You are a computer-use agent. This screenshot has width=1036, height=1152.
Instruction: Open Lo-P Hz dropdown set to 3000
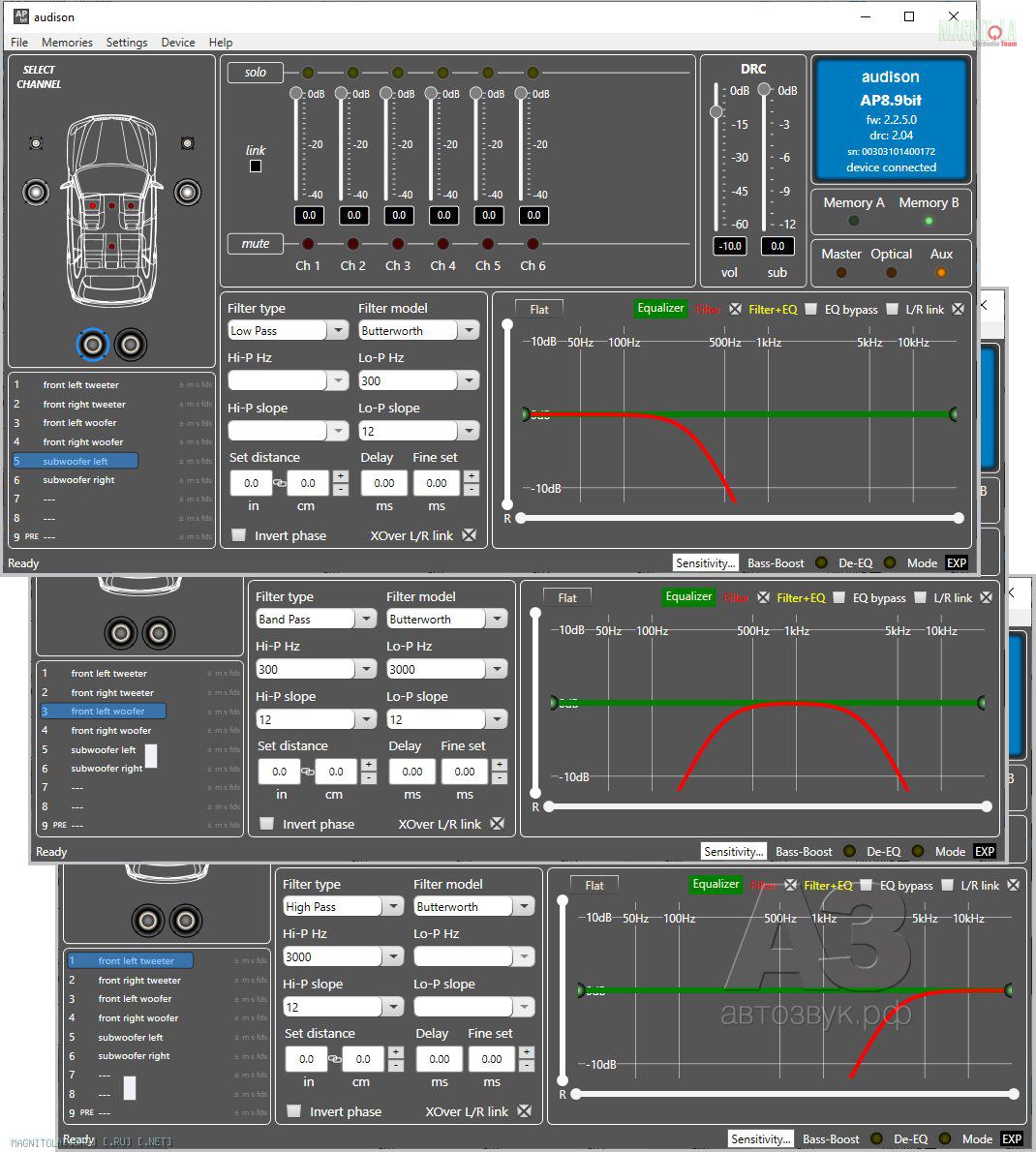click(x=446, y=669)
